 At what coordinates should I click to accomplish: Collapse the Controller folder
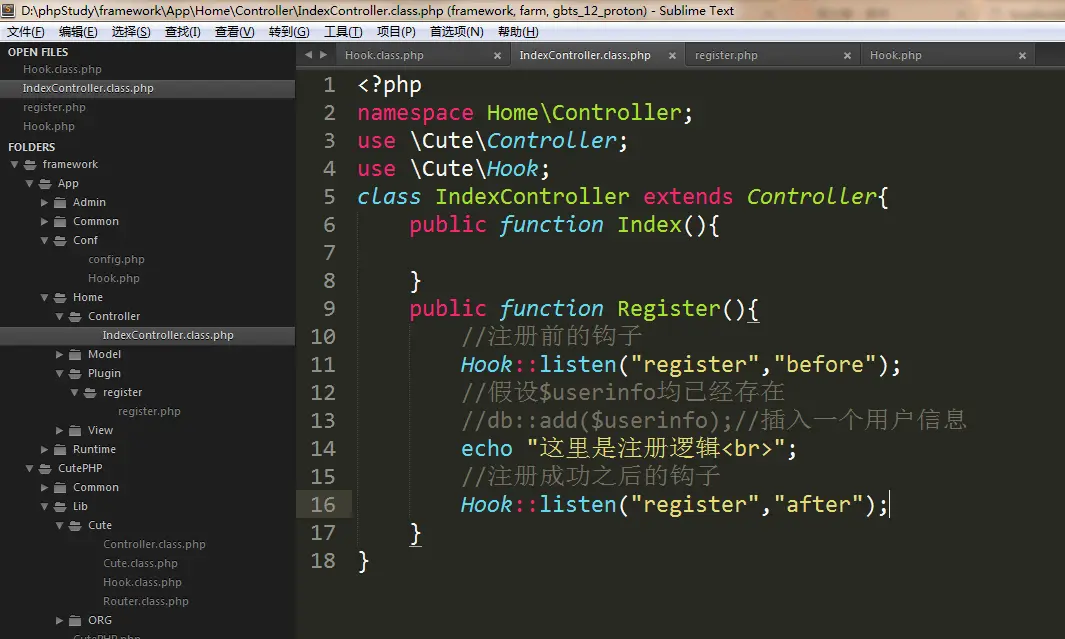coord(59,316)
